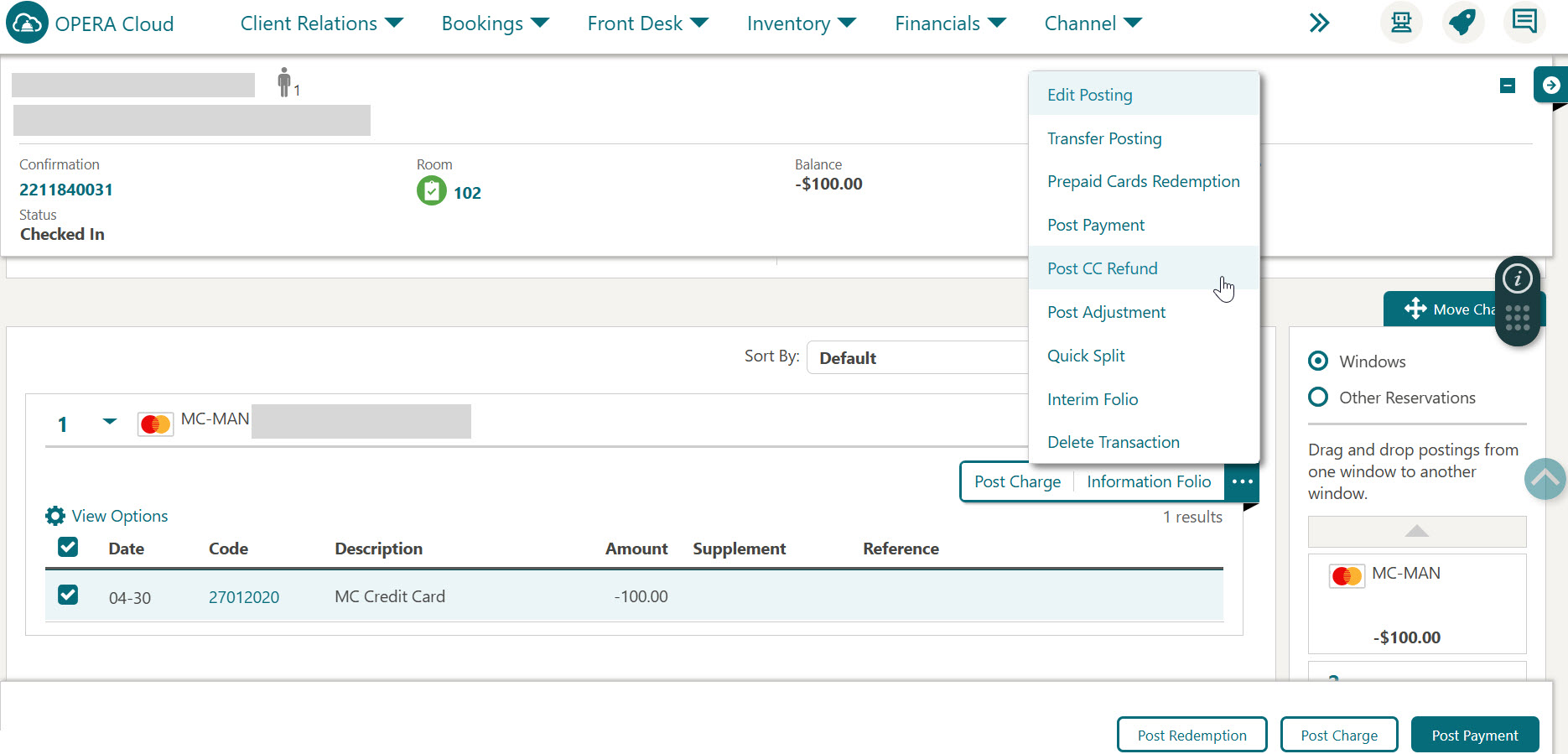This screenshot has width=1568, height=754.
Task: Collapse the panel with minus icon
Action: (1508, 86)
